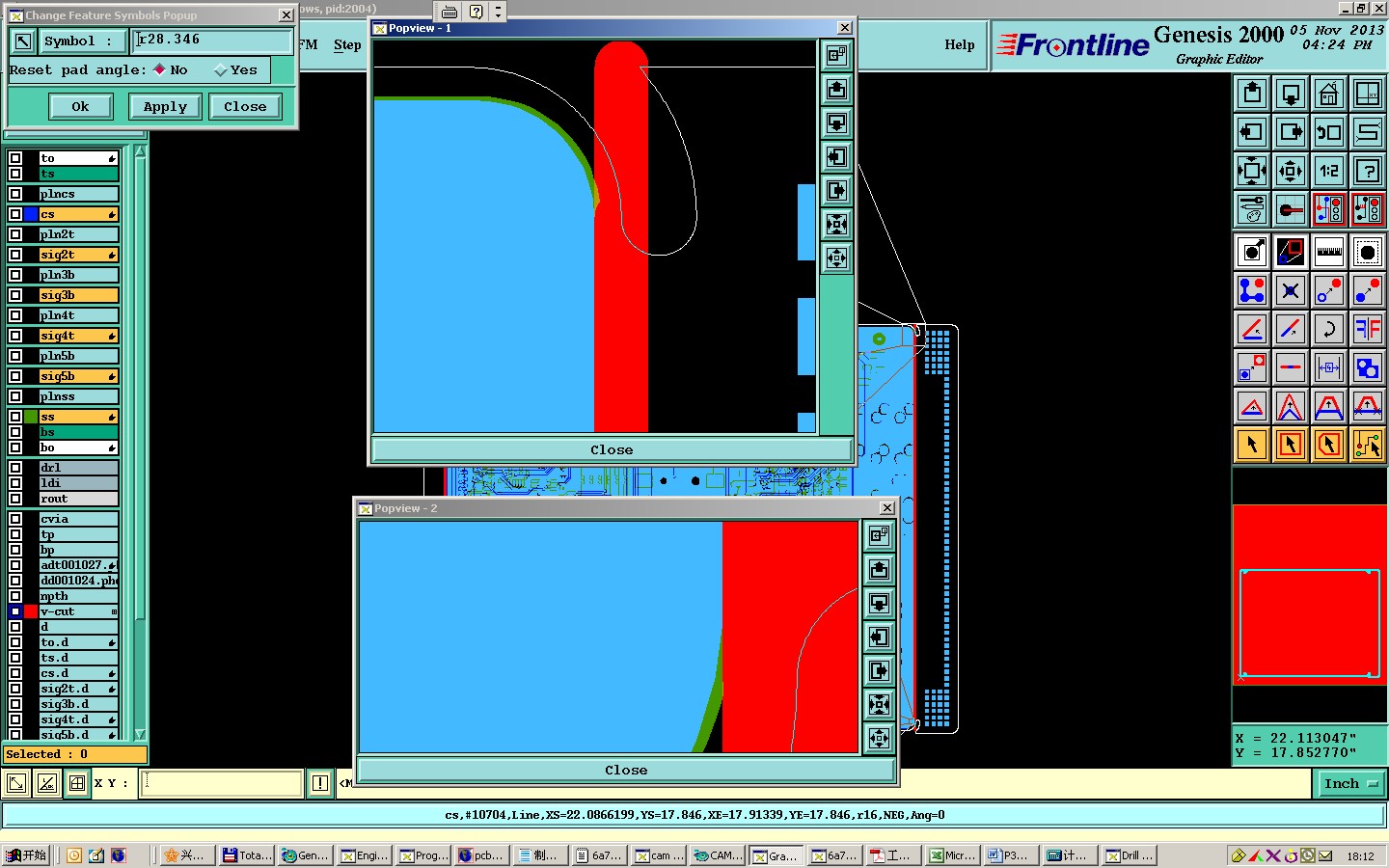Click the blue color swatch of layer cs

coord(31,214)
